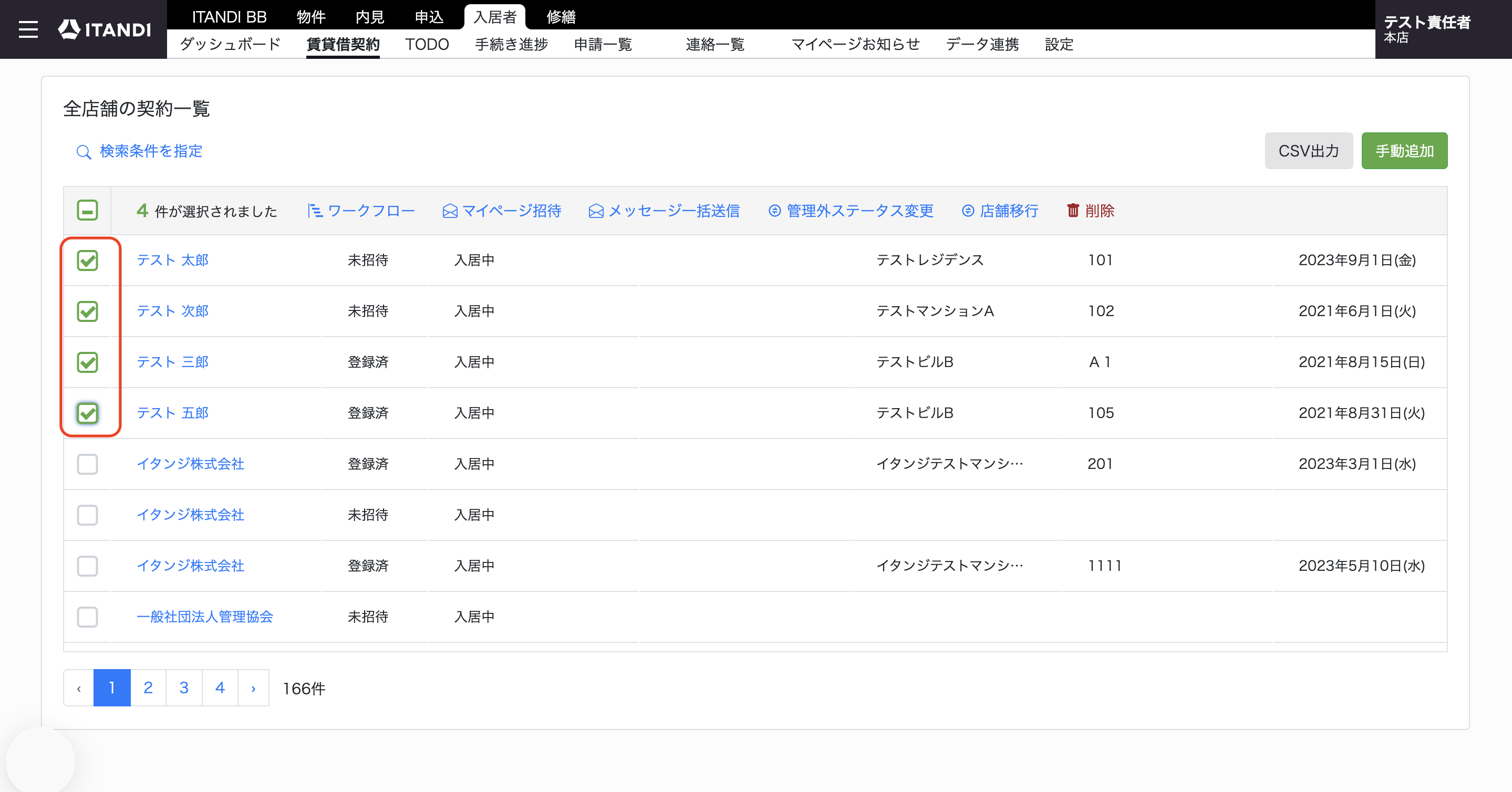Click the red trash icon

click(x=1073, y=211)
